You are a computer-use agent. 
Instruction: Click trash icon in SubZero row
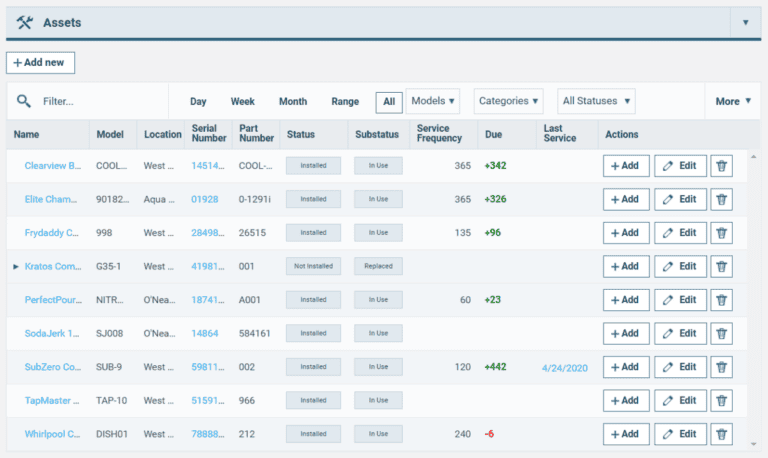coord(721,367)
